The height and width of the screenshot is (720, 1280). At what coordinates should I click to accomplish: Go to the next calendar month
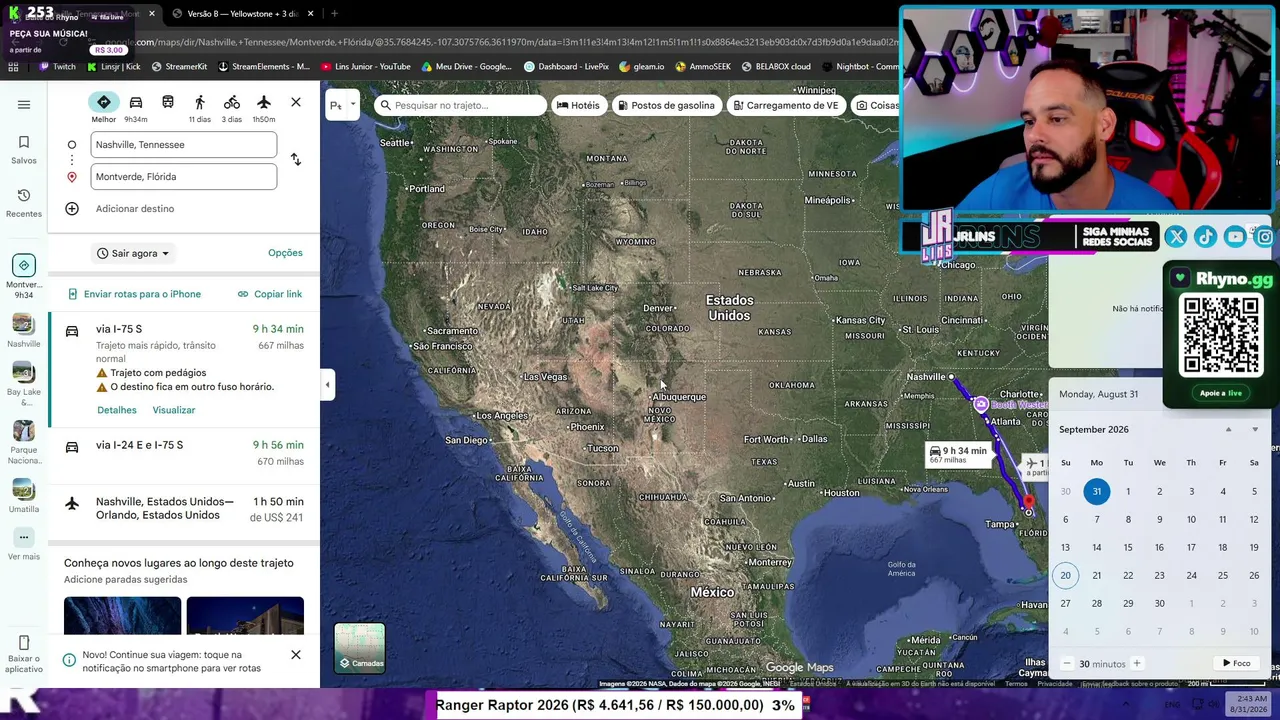click(x=1255, y=430)
